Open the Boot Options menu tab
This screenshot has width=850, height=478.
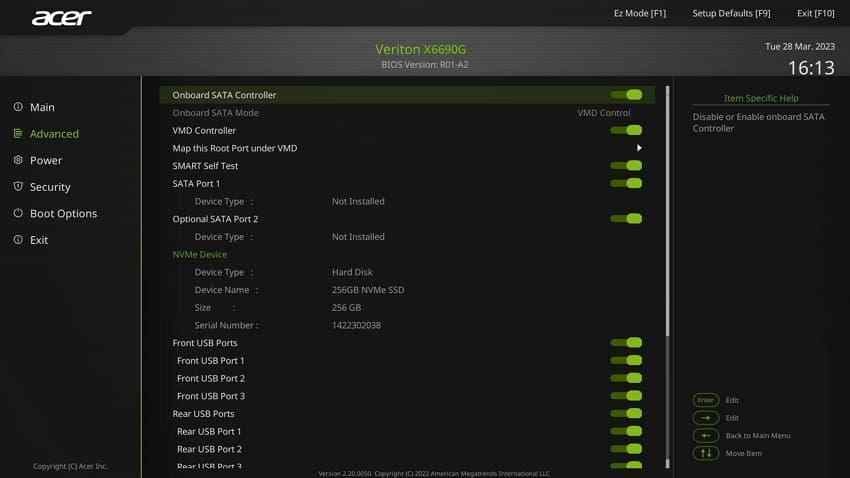[x=63, y=214]
